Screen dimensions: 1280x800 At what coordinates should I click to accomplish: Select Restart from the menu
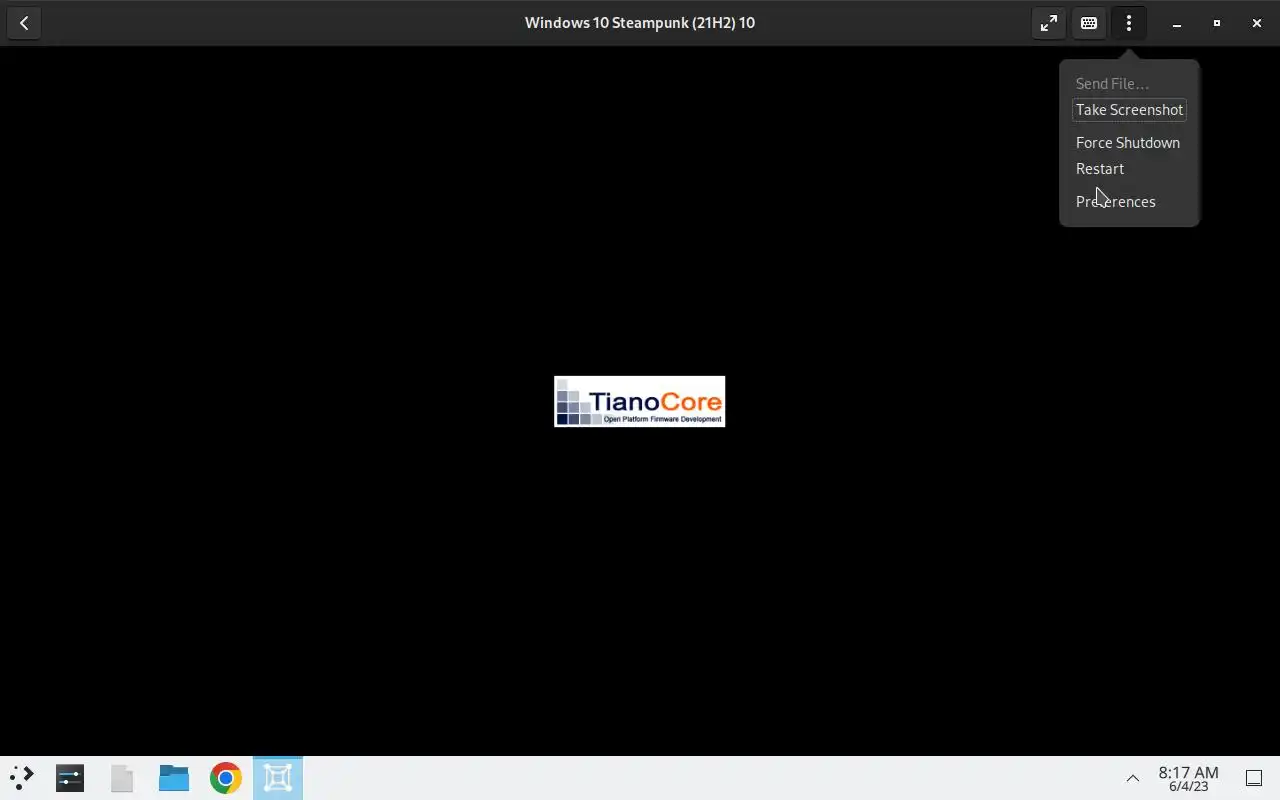click(x=1129, y=169)
